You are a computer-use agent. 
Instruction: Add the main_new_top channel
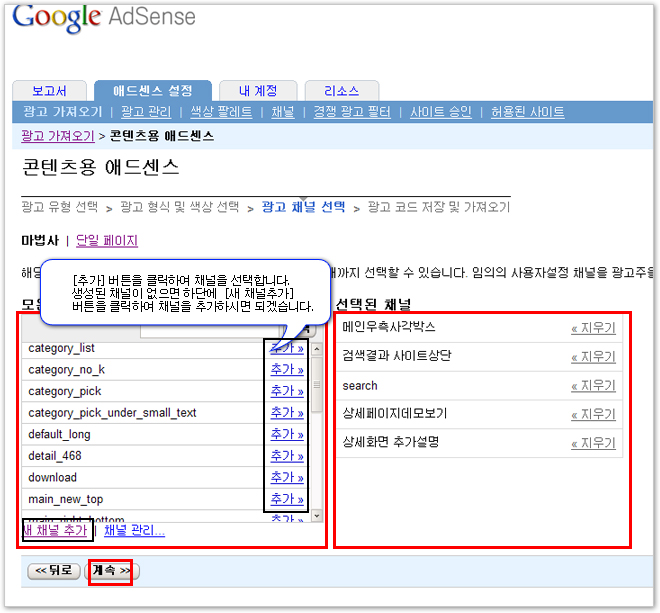[x=287, y=499]
